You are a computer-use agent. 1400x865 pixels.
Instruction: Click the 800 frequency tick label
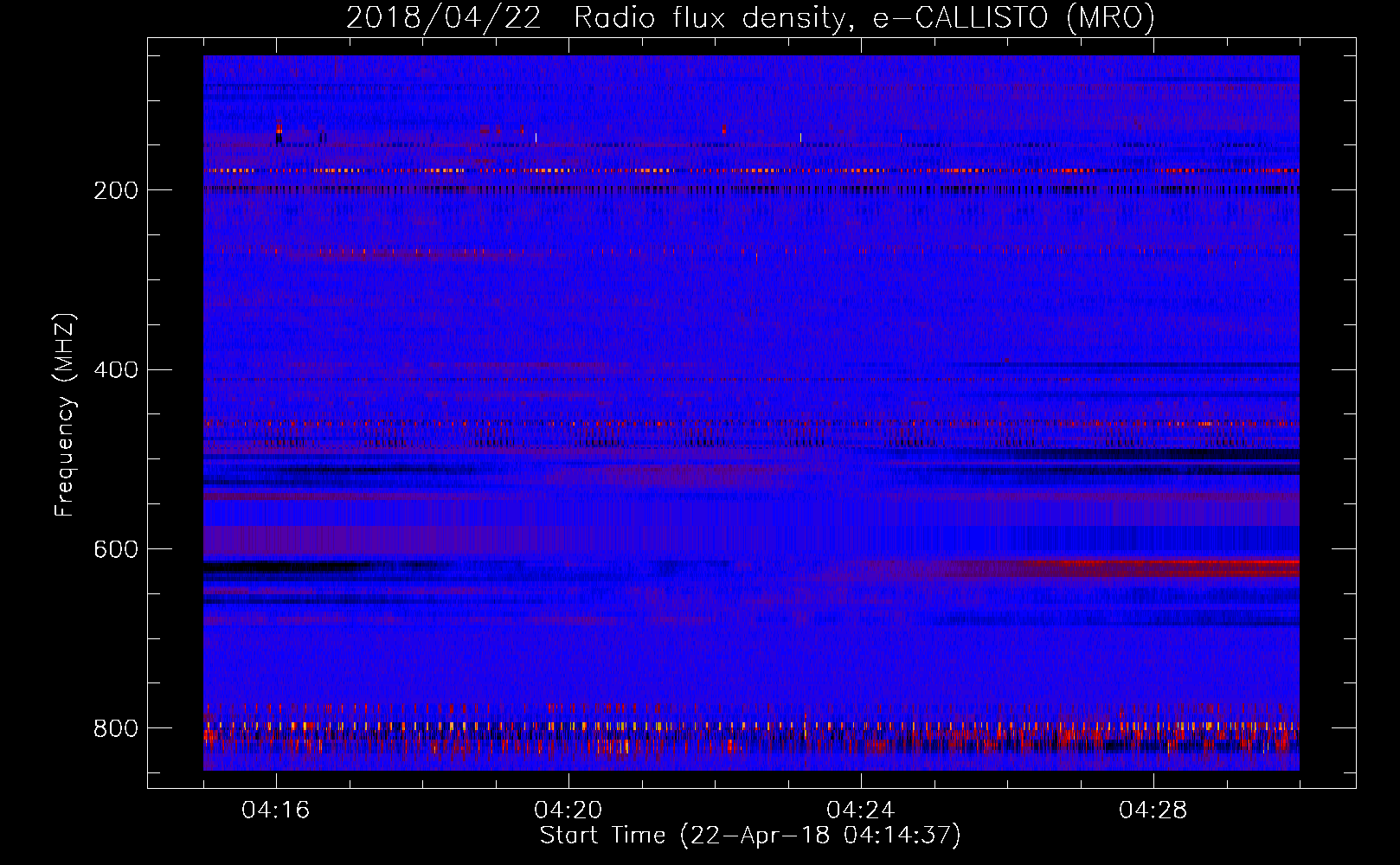[115, 728]
